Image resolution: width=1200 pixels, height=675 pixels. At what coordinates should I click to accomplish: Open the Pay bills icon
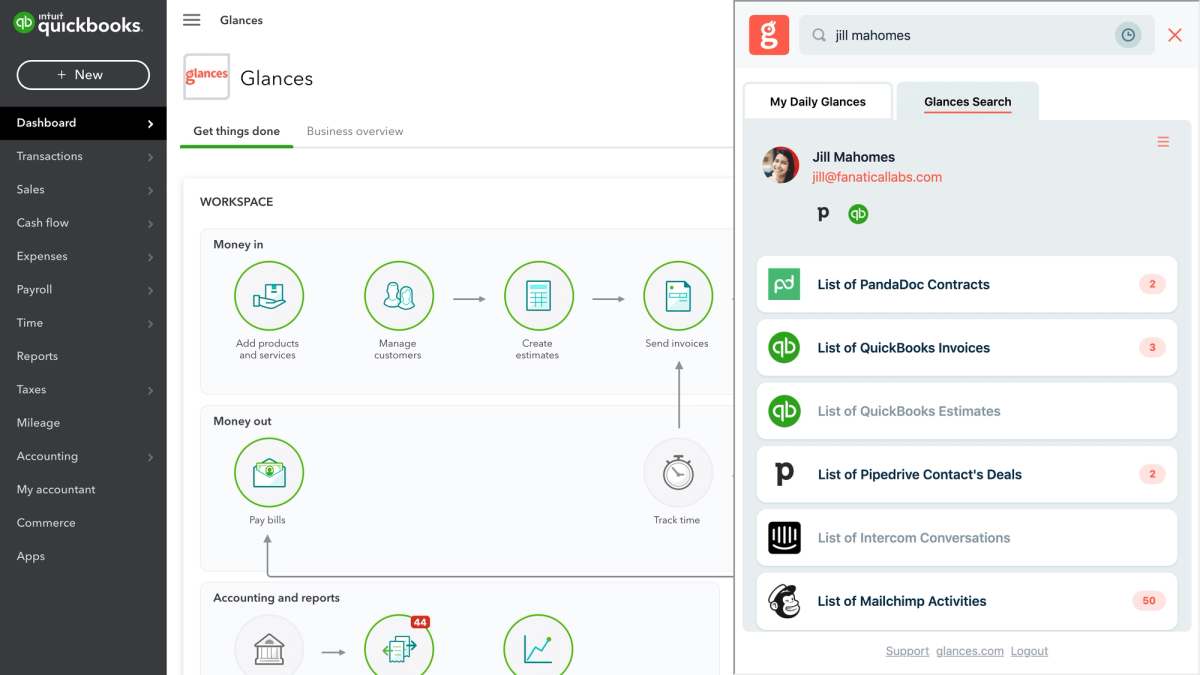(x=268, y=472)
